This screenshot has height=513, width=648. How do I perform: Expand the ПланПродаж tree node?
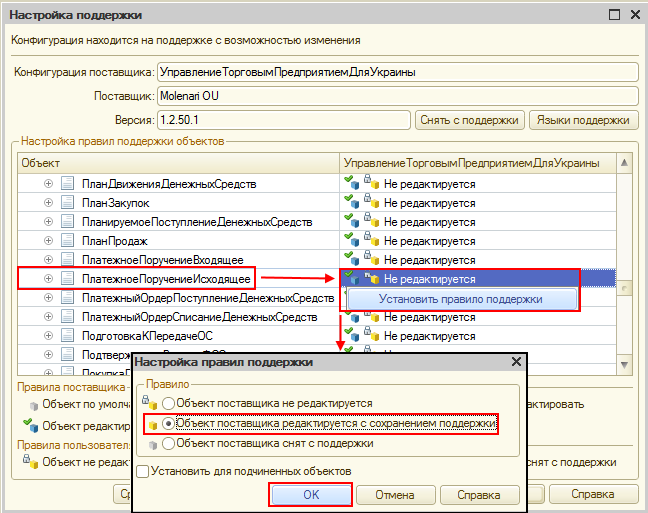coord(48,240)
